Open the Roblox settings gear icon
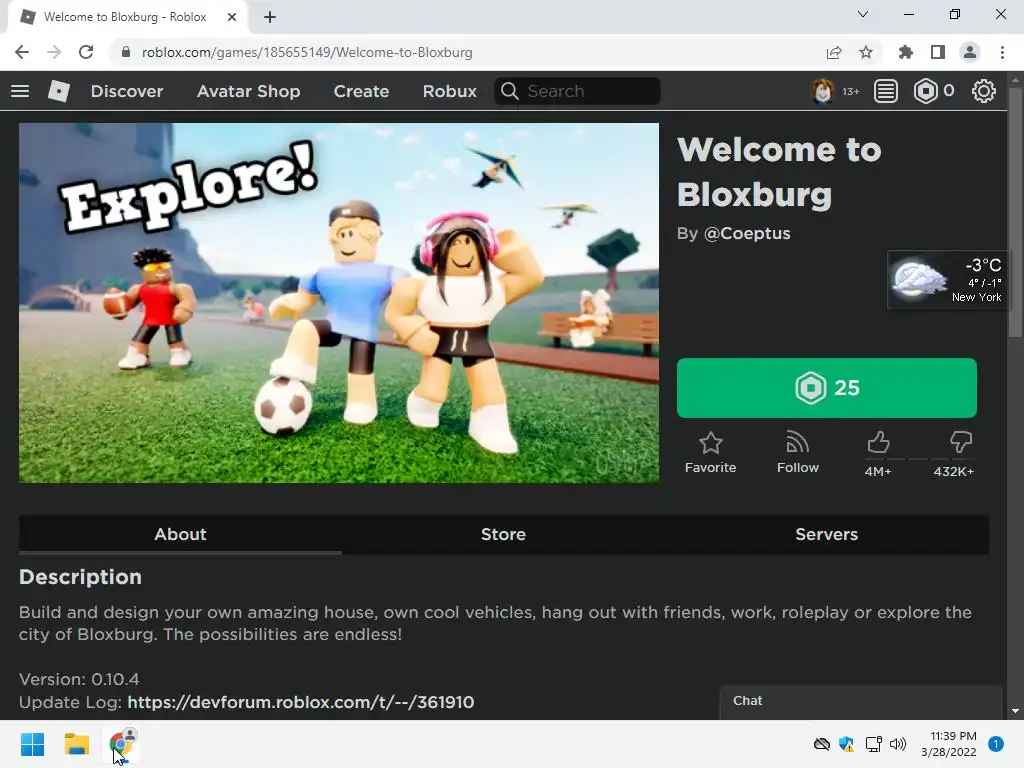 pos(984,91)
